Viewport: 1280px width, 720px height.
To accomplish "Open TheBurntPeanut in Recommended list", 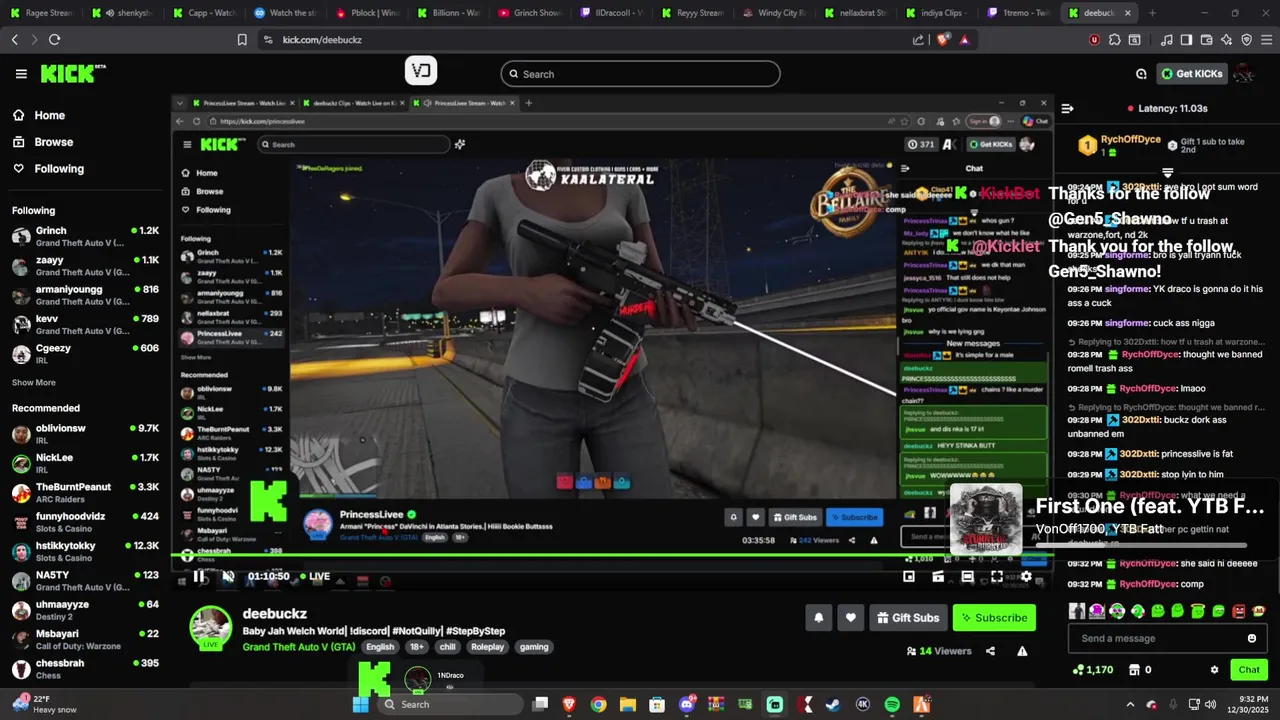I will 85,492.
